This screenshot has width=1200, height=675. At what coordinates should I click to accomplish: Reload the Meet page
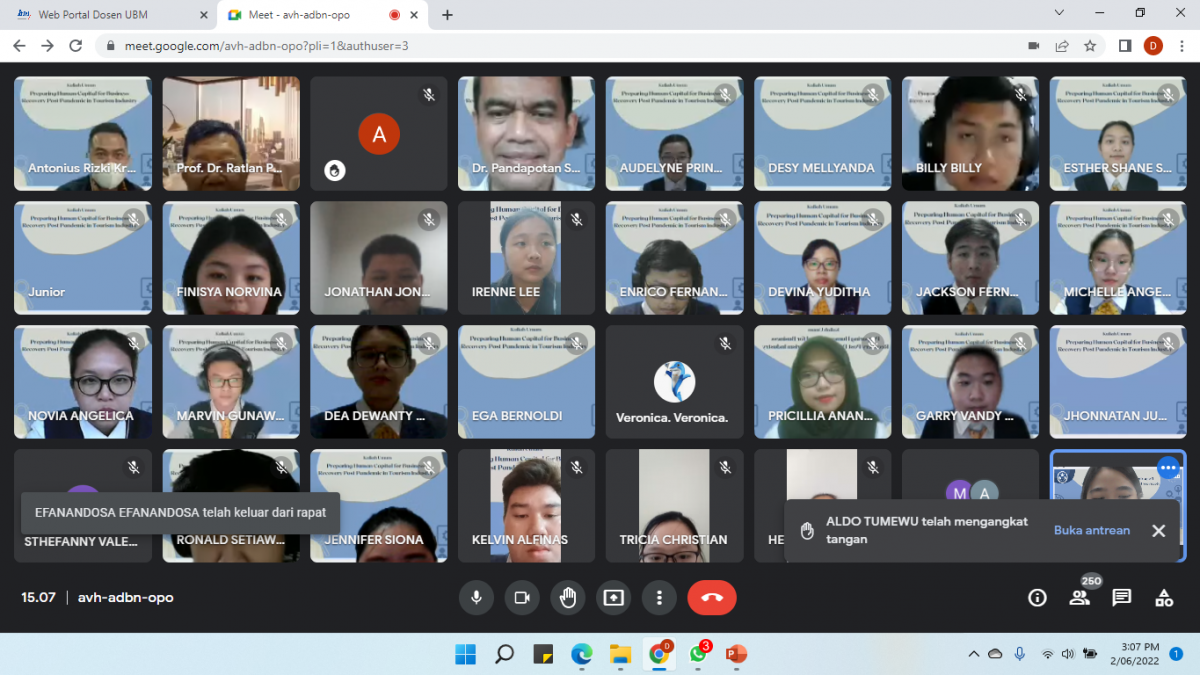click(x=75, y=46)
